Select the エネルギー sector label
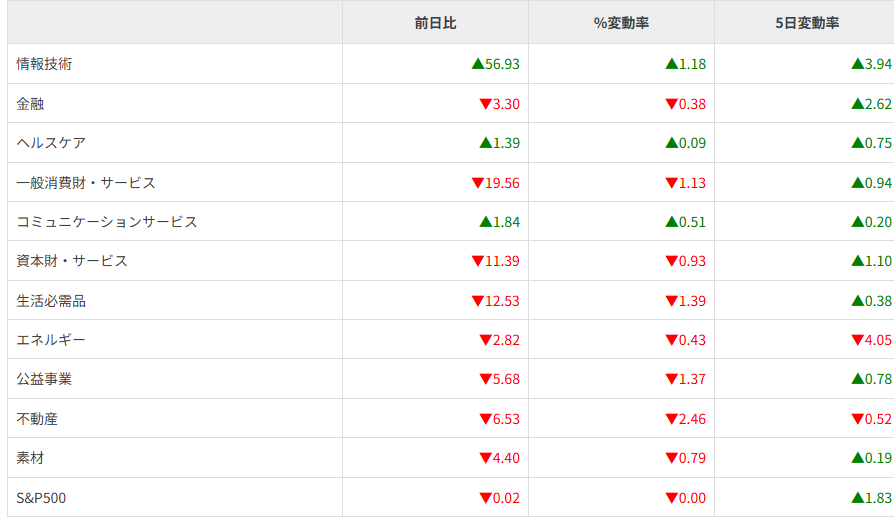 coord(51,340)
